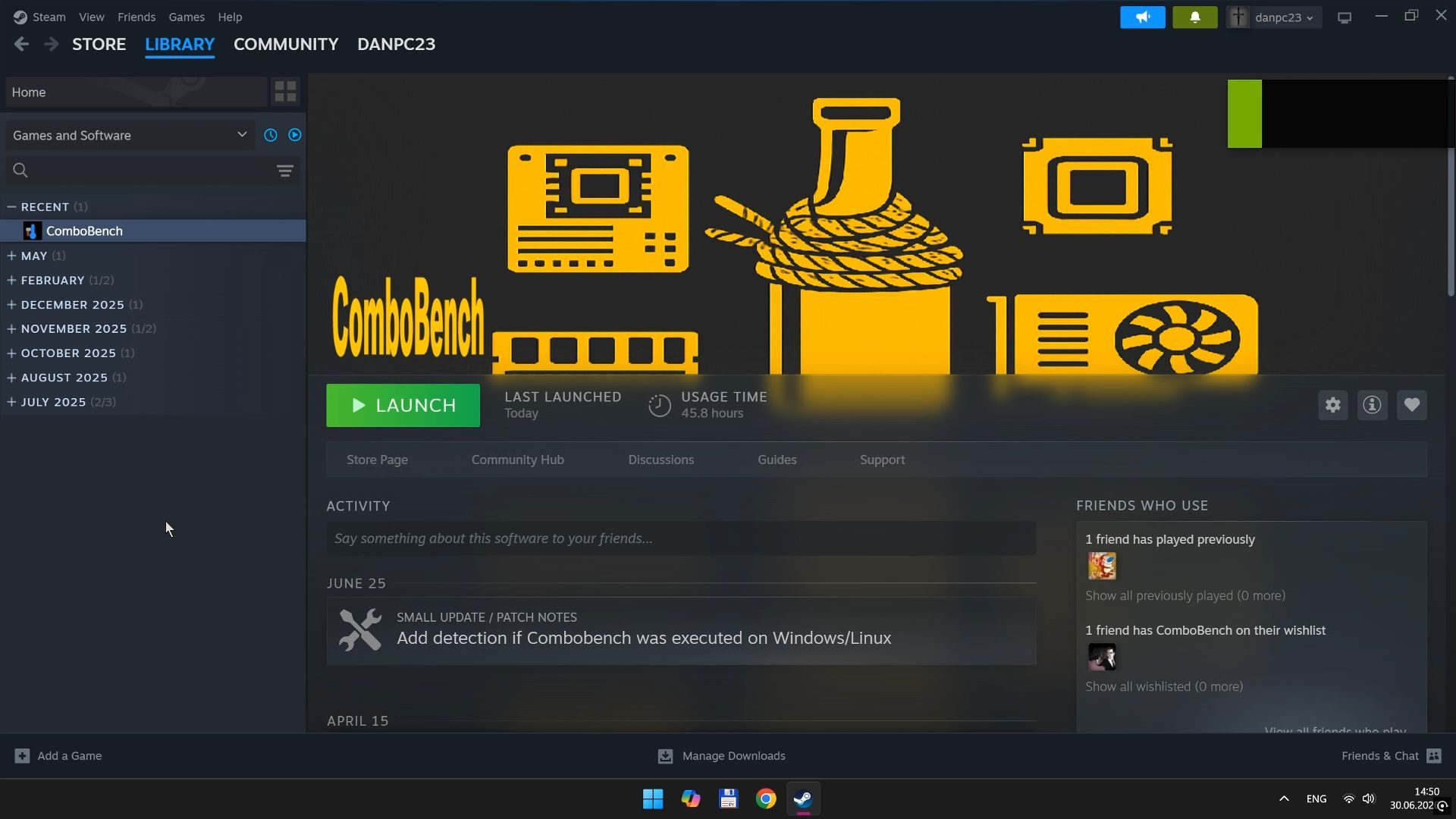The height and width of the screenshot is (819, 1456).
Task: Open the Community Hub link
Action: 518,460
